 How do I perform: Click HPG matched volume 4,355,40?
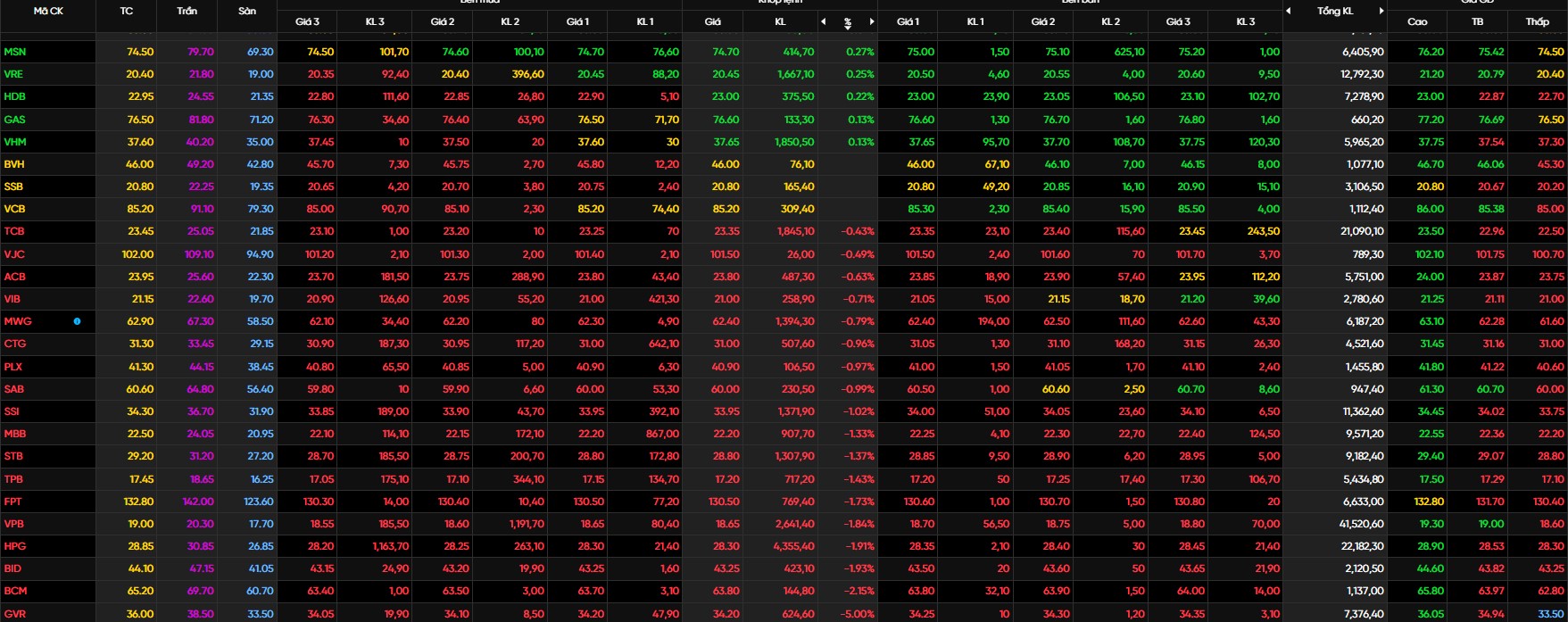click(x=793, y=546)
